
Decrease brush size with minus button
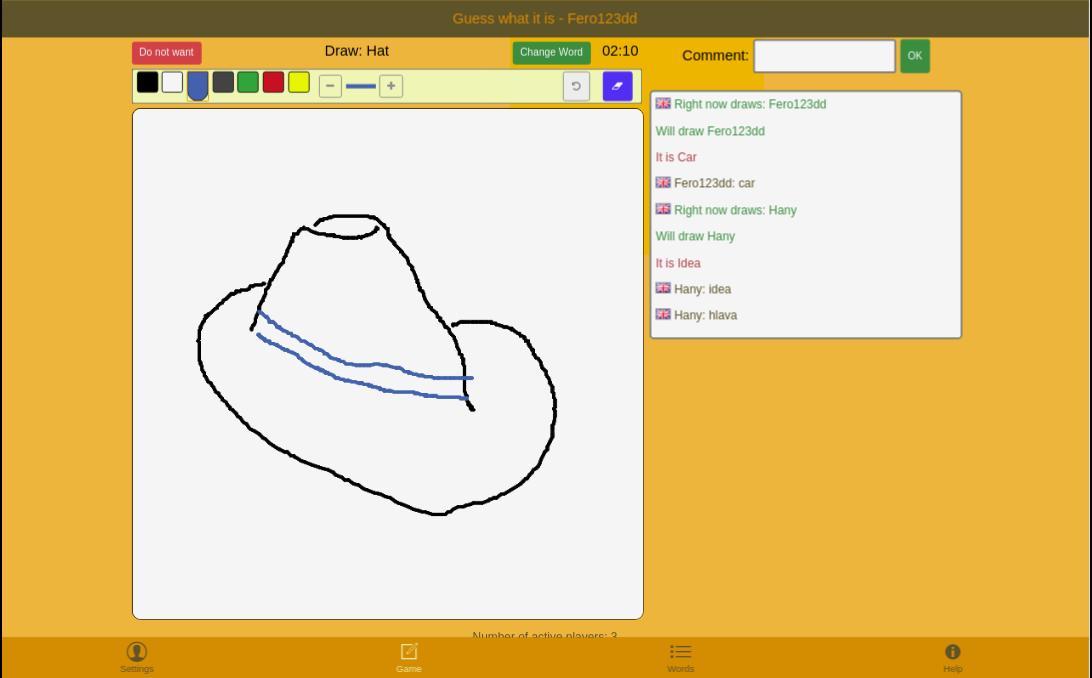pyautogui.click(x=330, y=86)
